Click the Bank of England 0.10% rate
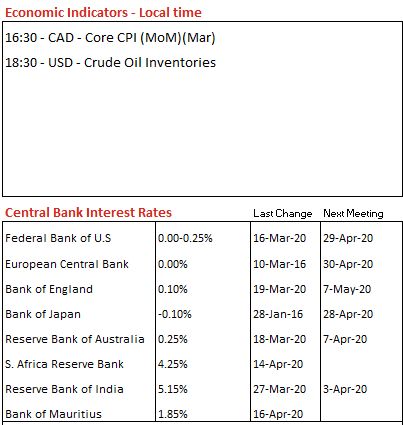403x425 pixels. (173, 289)
